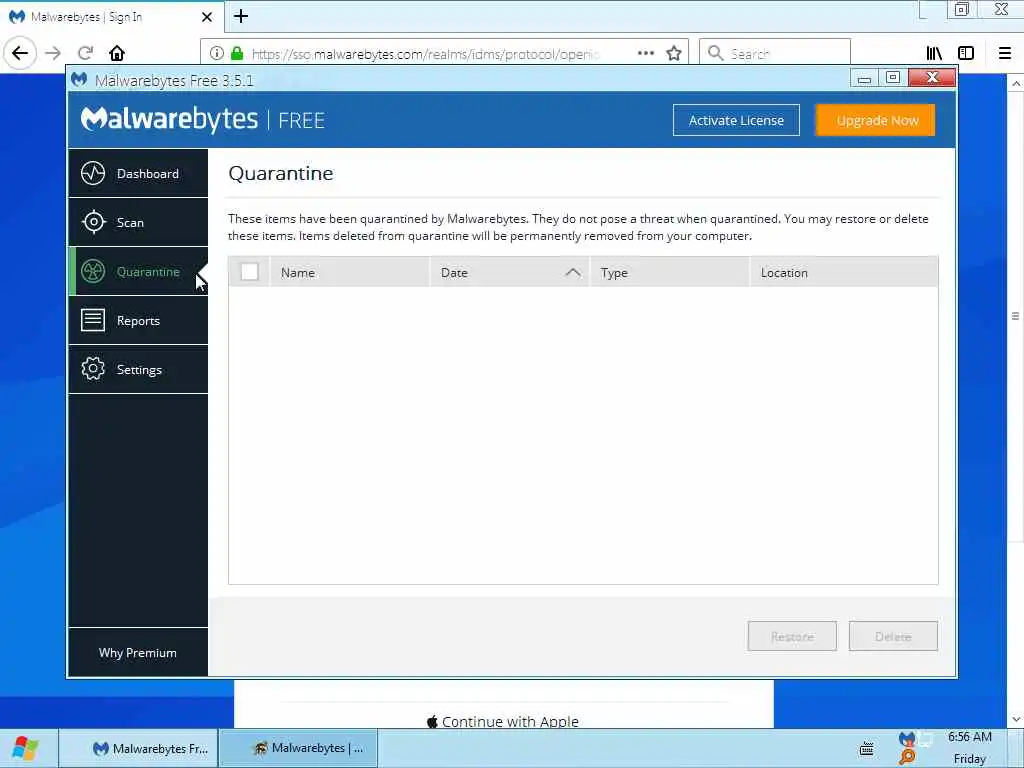Click the disabled Delete button

point(893,636)
